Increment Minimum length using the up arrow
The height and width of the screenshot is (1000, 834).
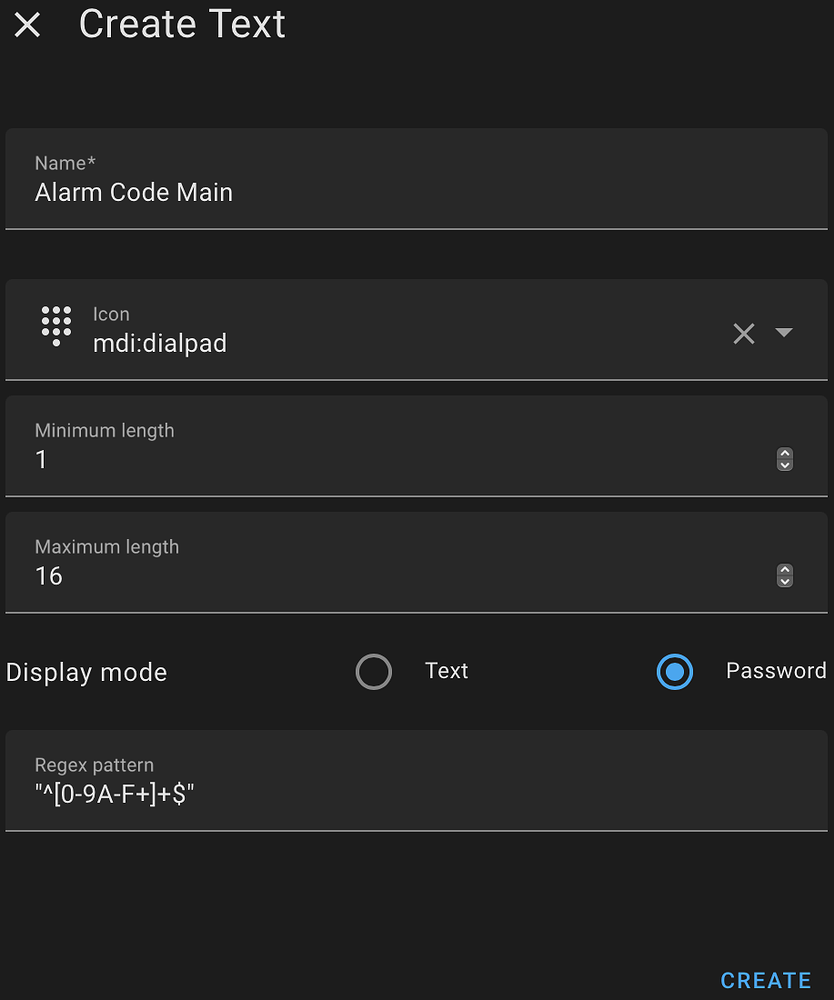(x=784, y=454)
